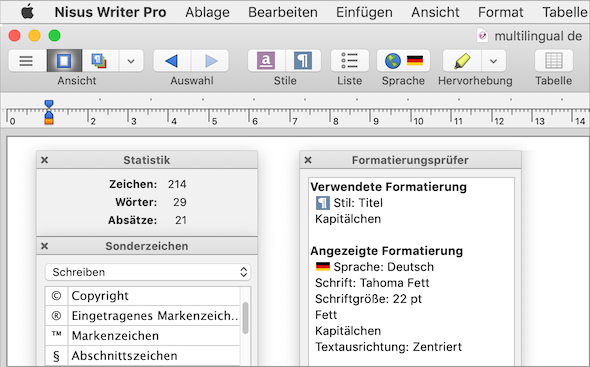This screenshot has height=367, width=590.
Task: Click the Wörter count 29
Action: (x=179, y=202)
